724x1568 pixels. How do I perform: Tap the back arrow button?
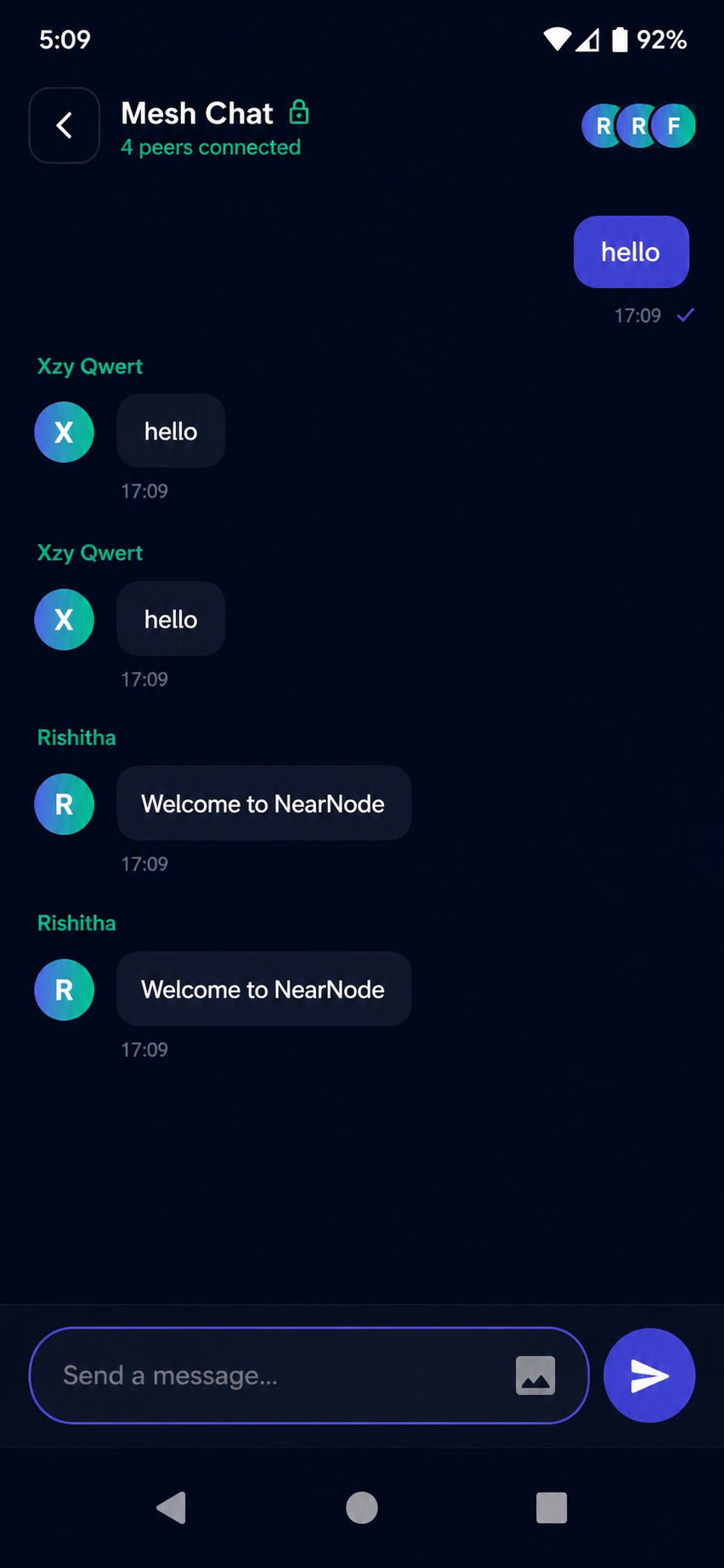65,126
